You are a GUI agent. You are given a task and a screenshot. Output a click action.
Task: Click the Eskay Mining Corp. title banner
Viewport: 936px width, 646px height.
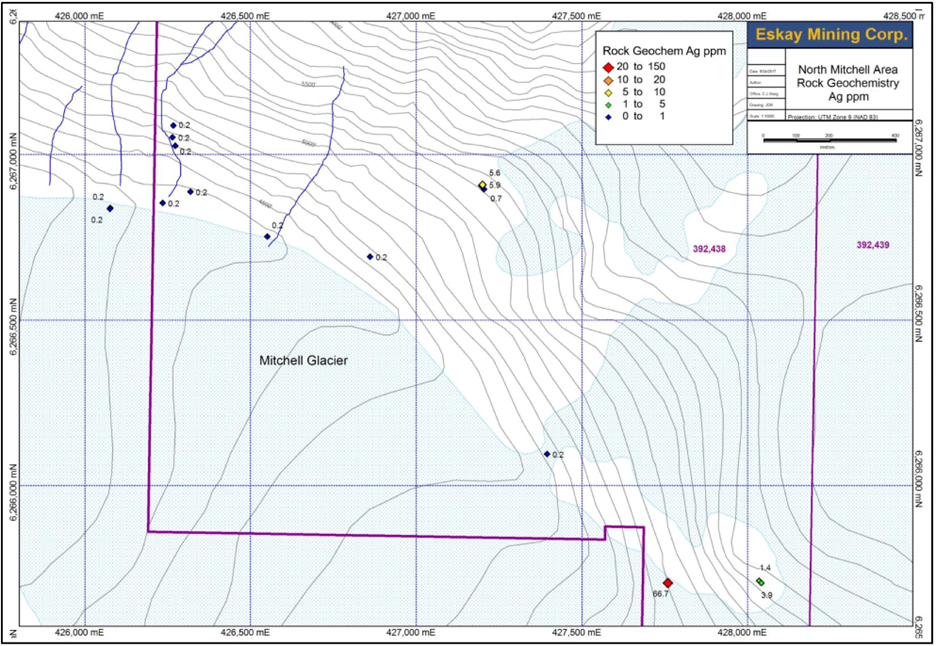coord(832,35)
